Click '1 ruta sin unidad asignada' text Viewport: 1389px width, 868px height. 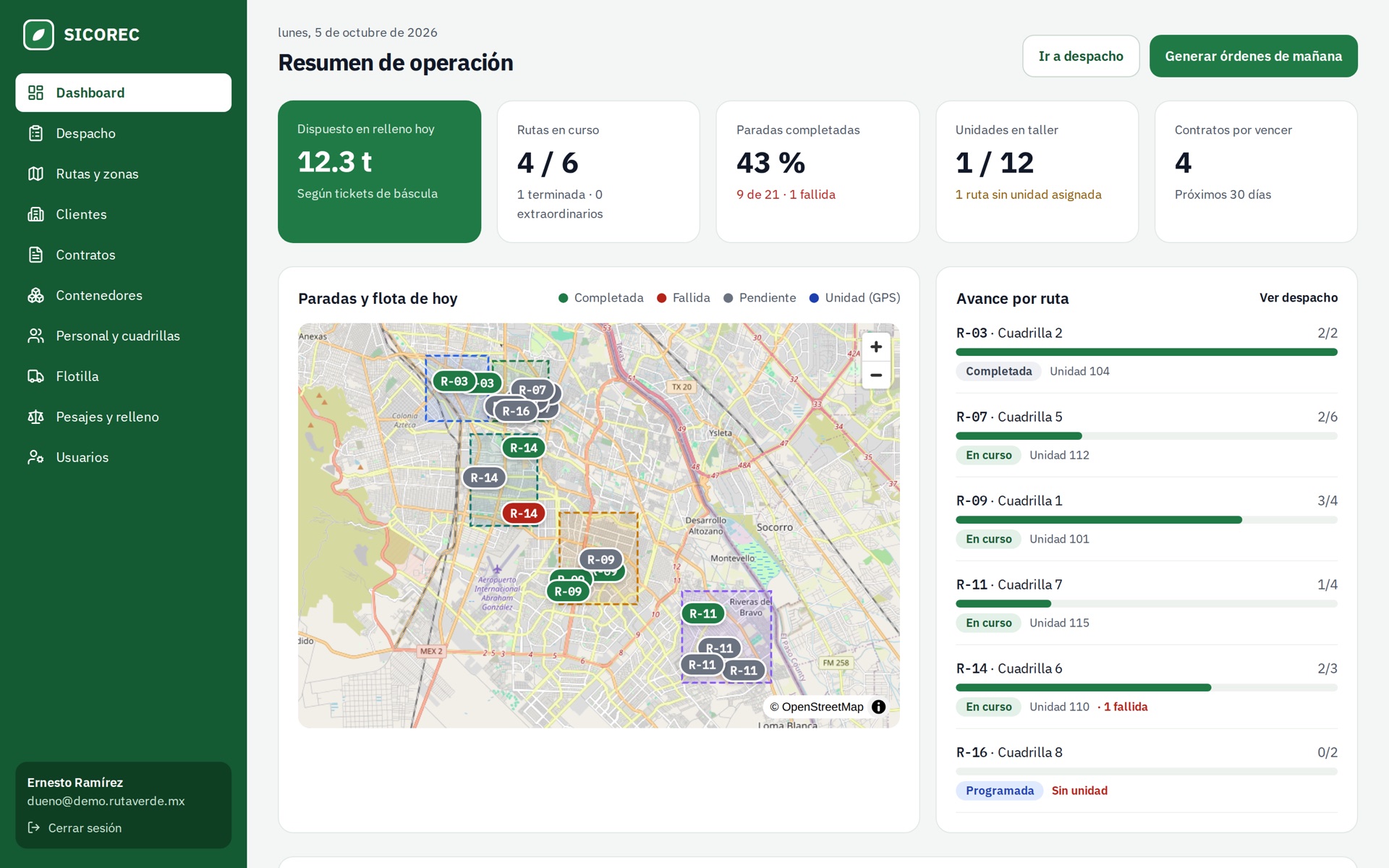pos(1028,195)
